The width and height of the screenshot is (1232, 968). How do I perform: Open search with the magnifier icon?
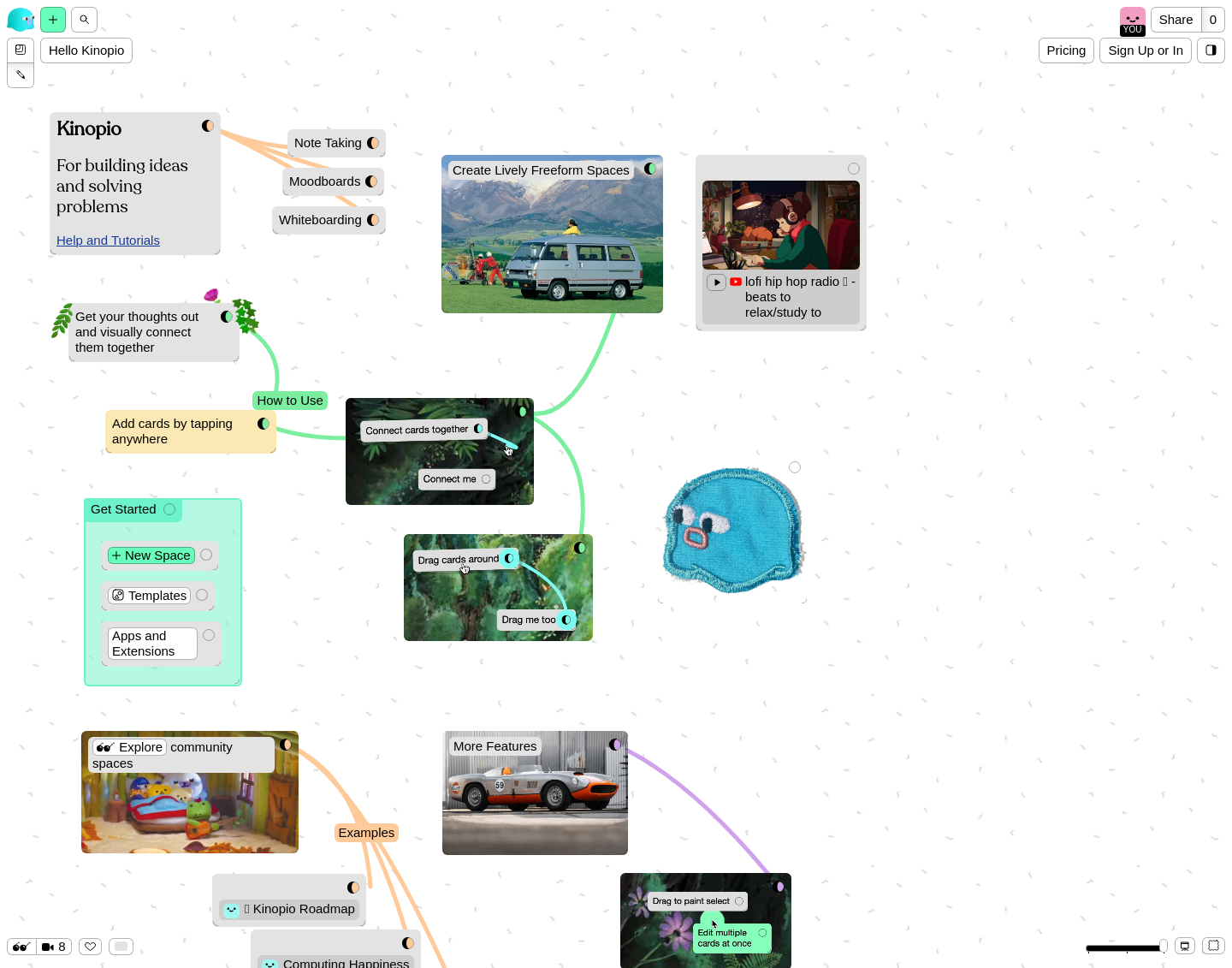click(84, 20)
